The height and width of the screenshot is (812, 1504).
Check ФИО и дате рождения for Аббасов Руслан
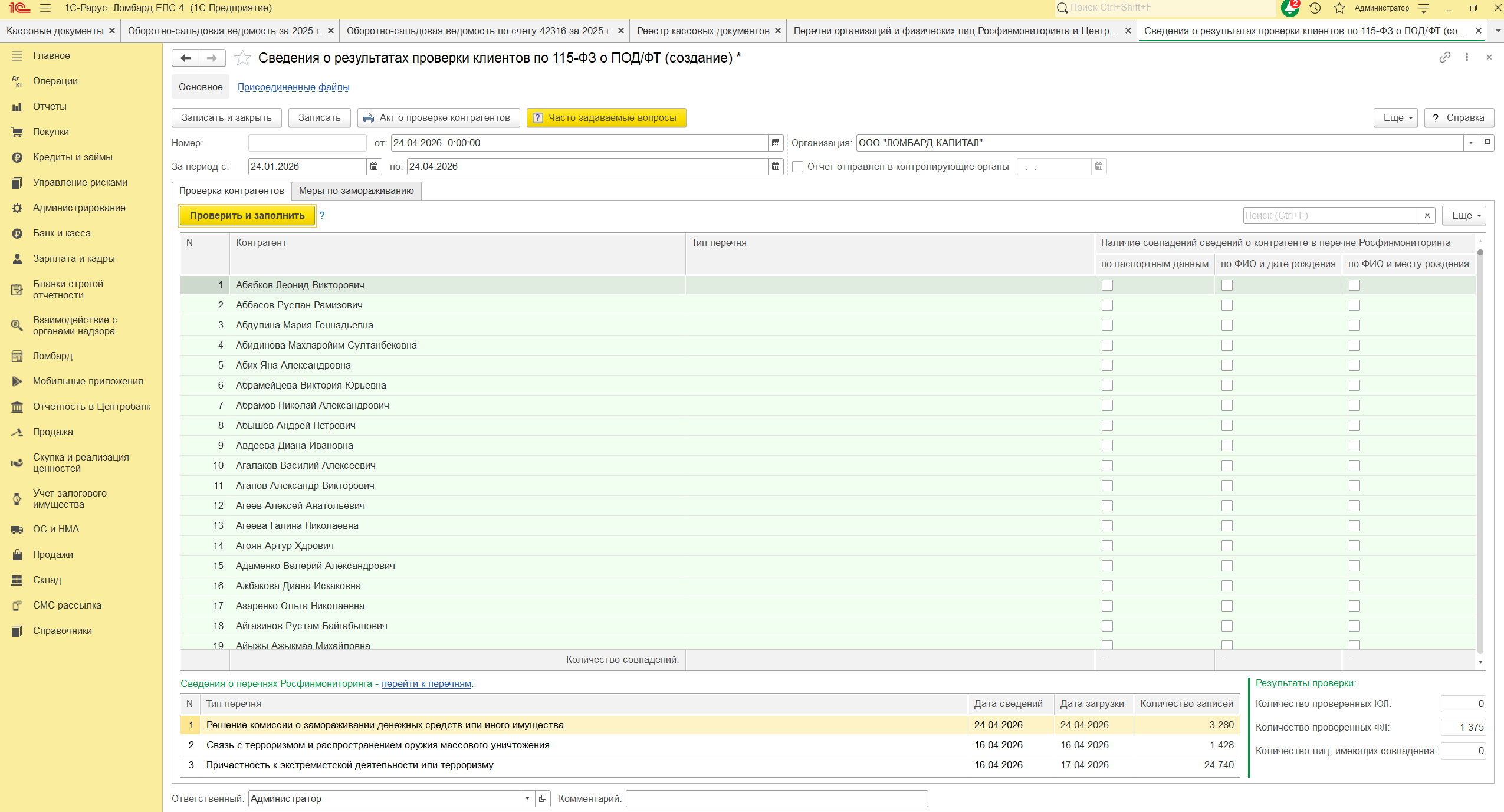[x=1227, y=305]
